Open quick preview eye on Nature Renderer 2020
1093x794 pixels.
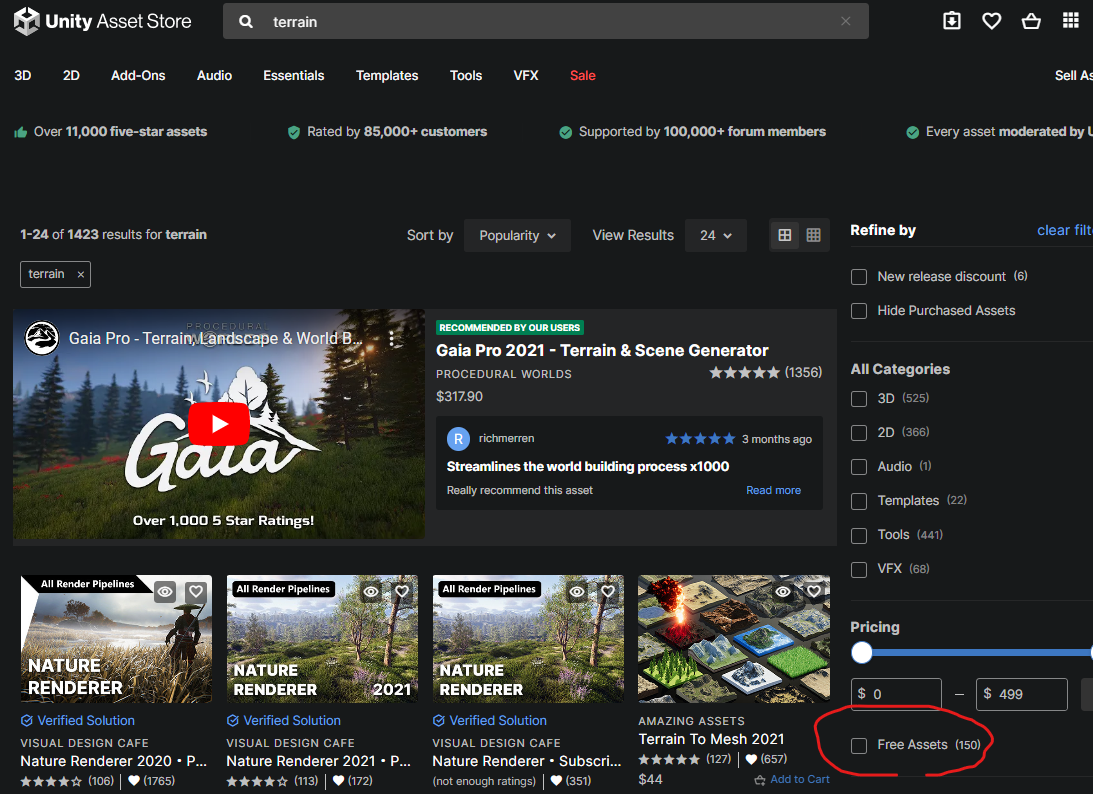[164, 591]
